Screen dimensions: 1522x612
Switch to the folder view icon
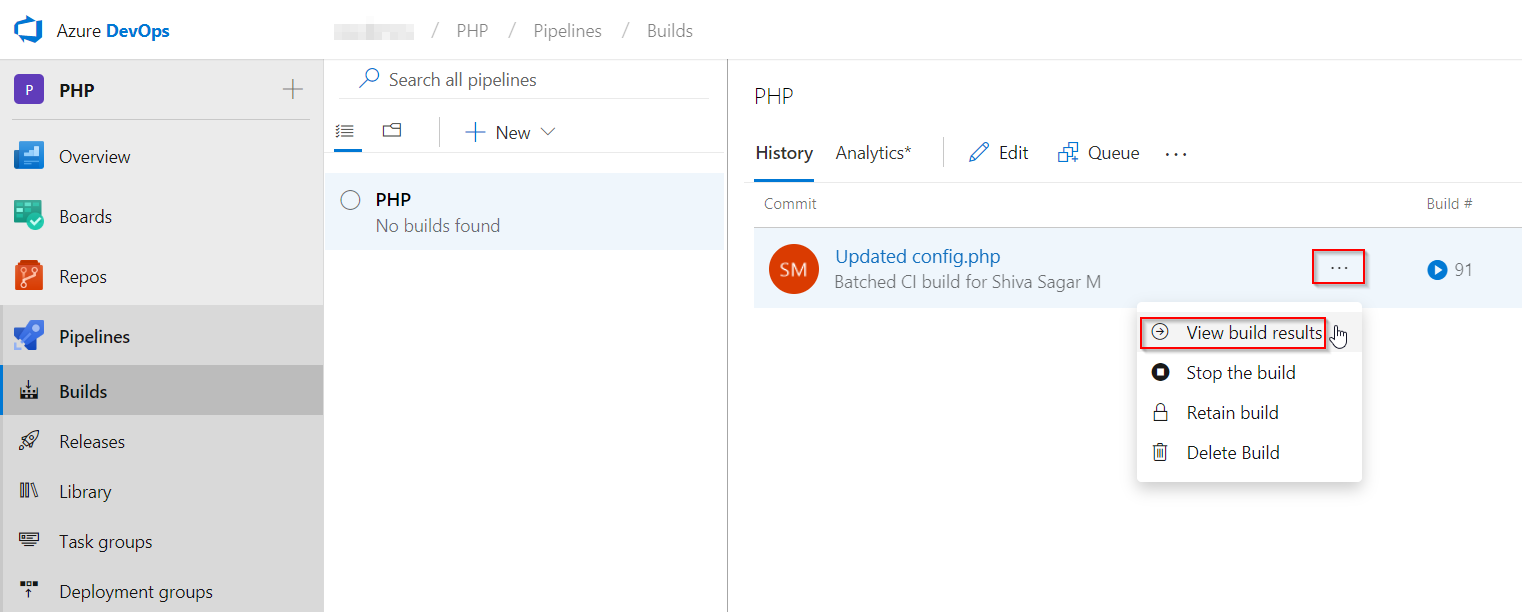[x=392, y=131]
